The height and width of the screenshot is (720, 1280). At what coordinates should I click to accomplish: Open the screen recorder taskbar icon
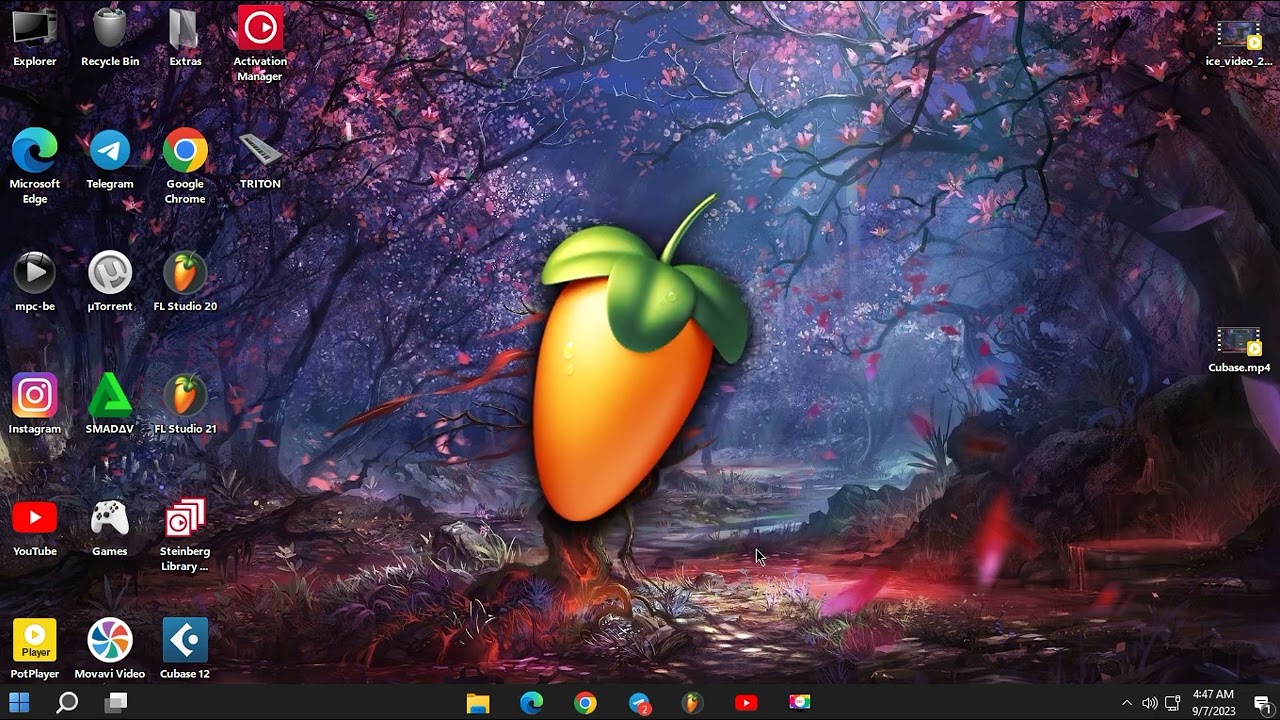pyautogui.click(x=800, y=703)
